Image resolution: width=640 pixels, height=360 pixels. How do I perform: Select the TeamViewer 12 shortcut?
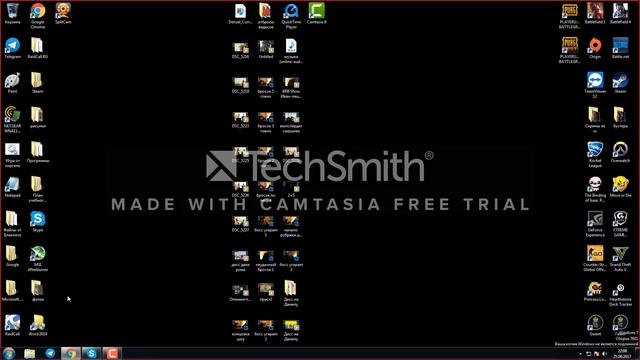click(x=595, y=85)
